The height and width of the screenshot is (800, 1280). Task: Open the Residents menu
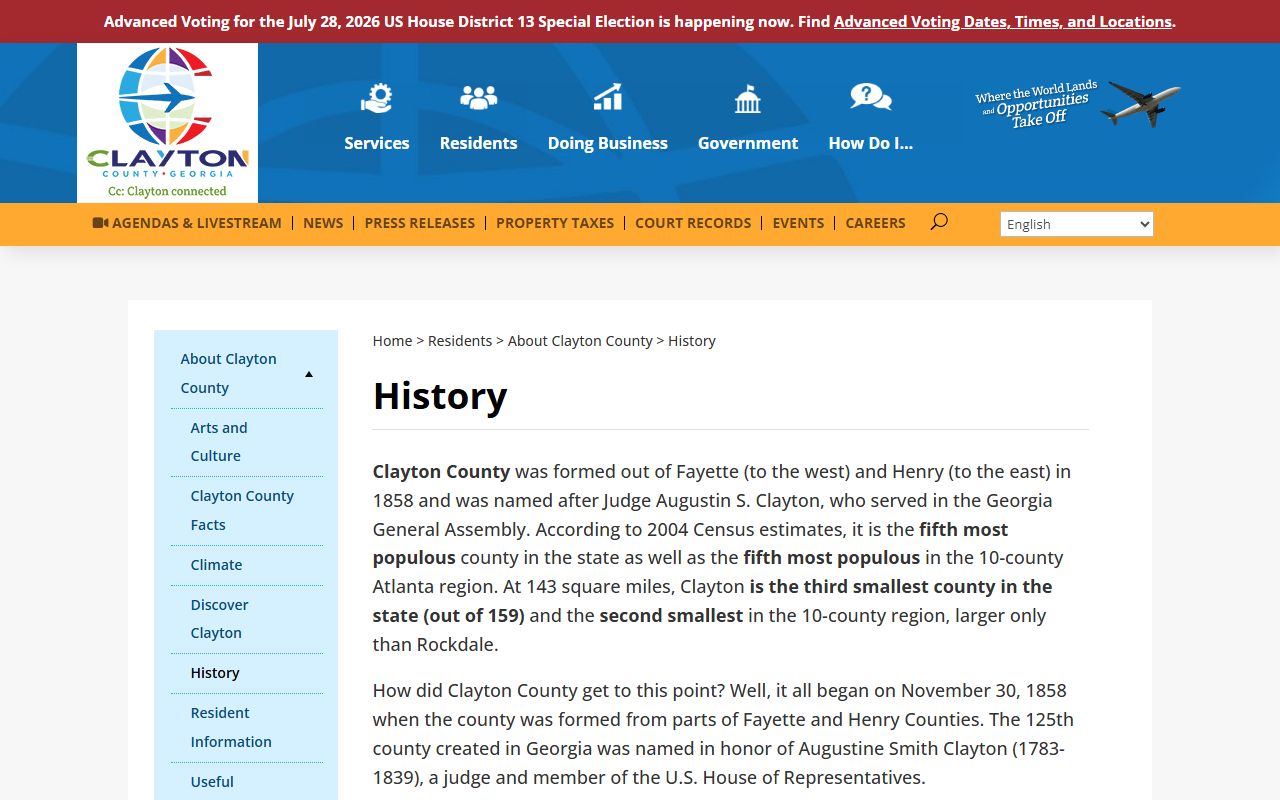(x=478, y=143)
